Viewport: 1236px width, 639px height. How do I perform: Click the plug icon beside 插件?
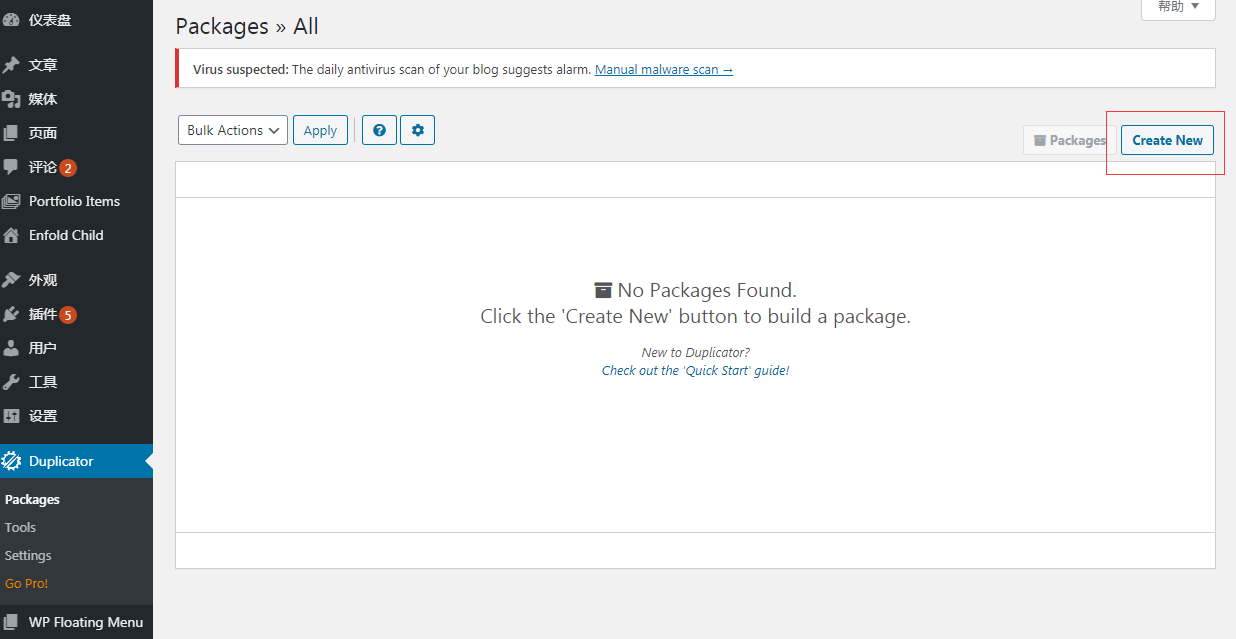pyautogui.click(x=11, y=314)
